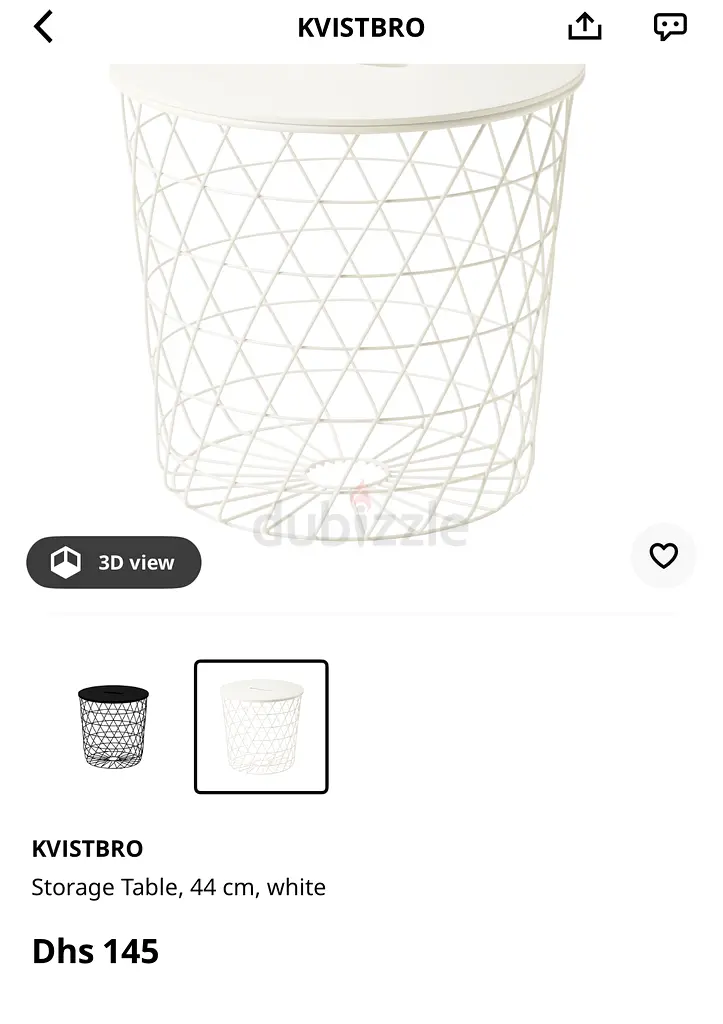Click the cube icon on 3D view
Viewport: 723px width, 1024px height.
coord(65,562)
